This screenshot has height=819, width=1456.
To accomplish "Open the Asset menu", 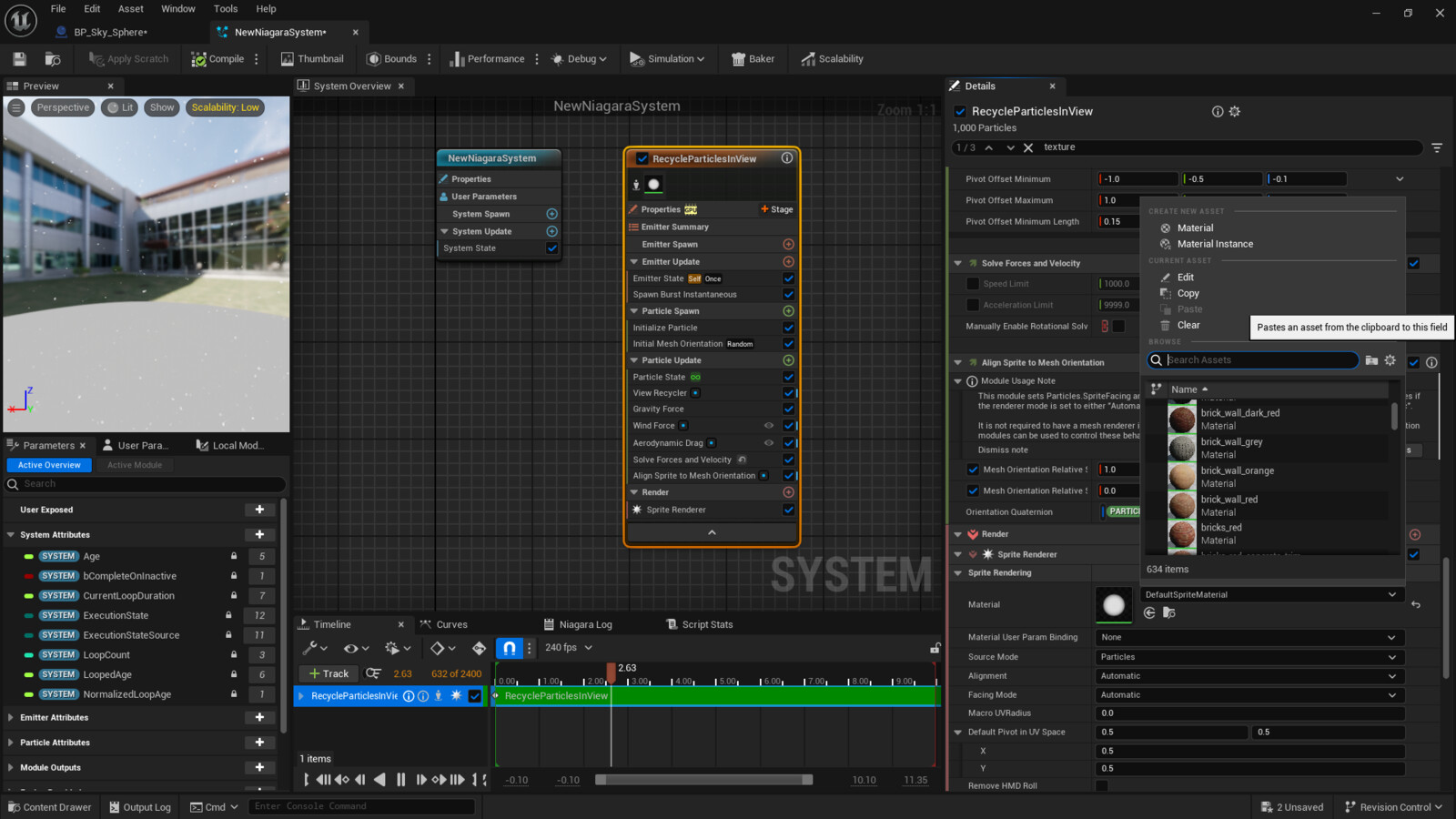I will [x=131, y=9].
